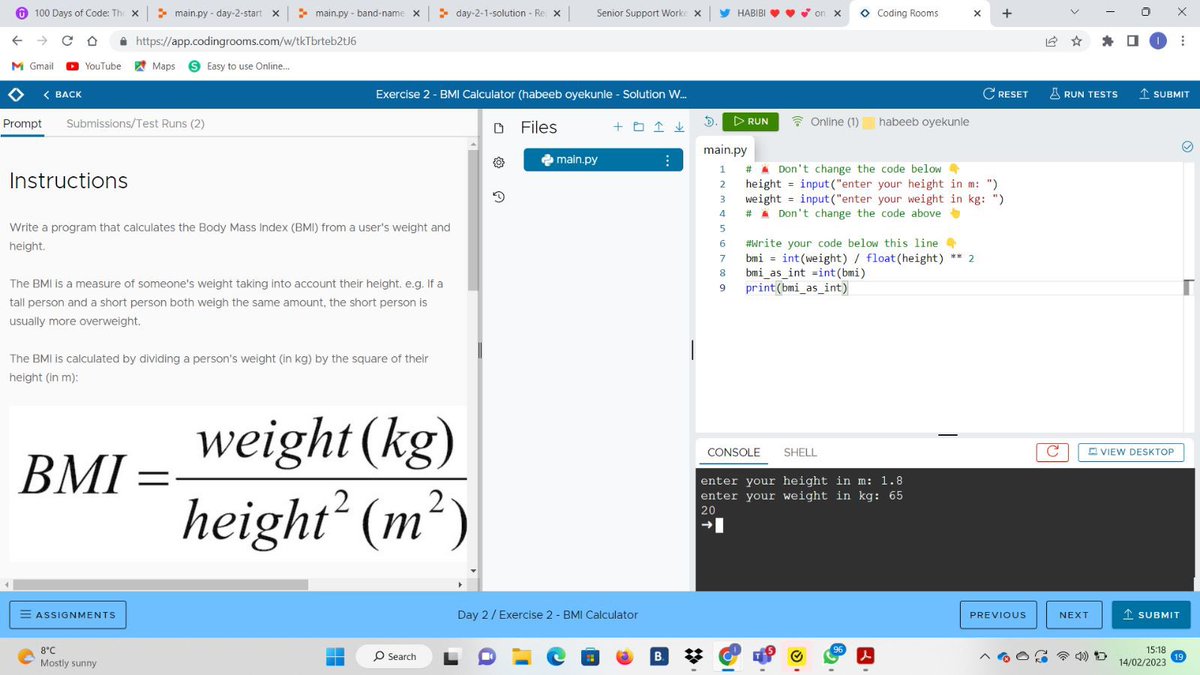Viewport: 1200px width, 675px height.
Task: Click the bottom SUBMIT button
Action: pos(1151,614)
